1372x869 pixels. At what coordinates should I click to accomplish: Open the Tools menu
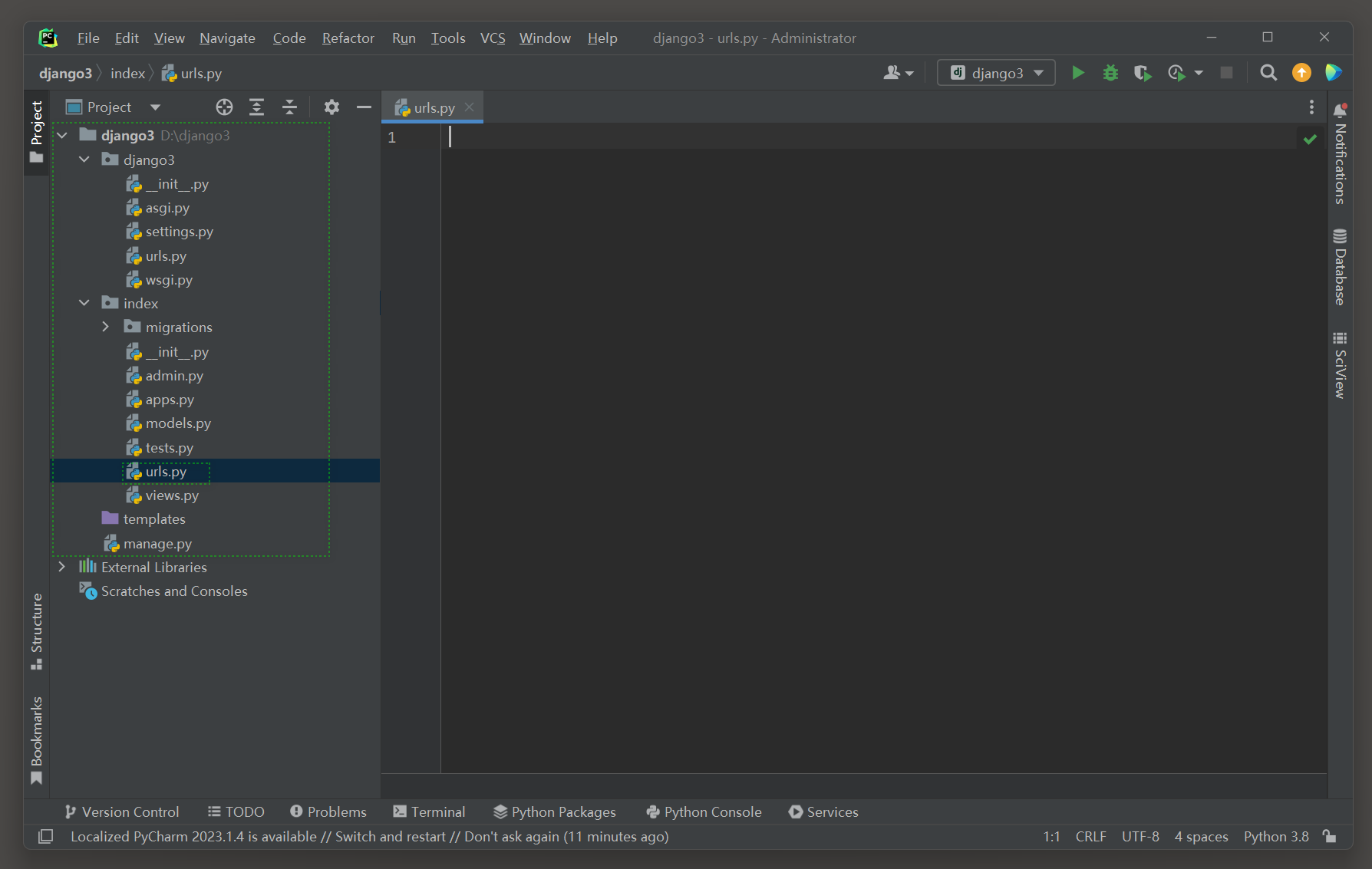pyautogui.click(x=448, y=38)
